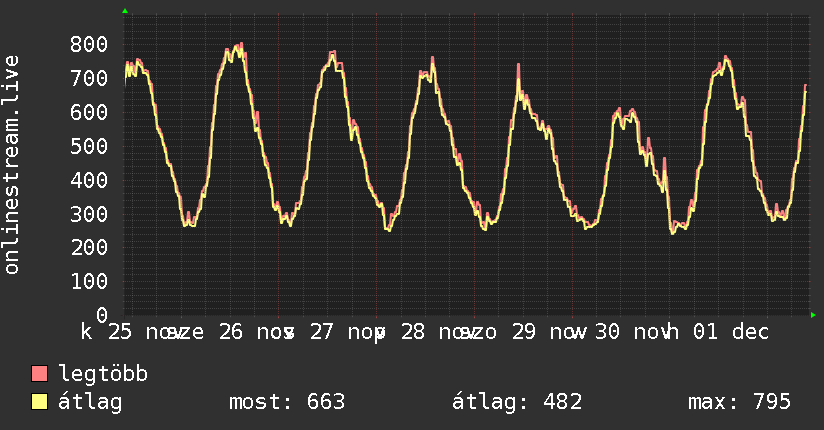
Task: Click the 700 y-axis label
Action: click(x=89, y=78)
